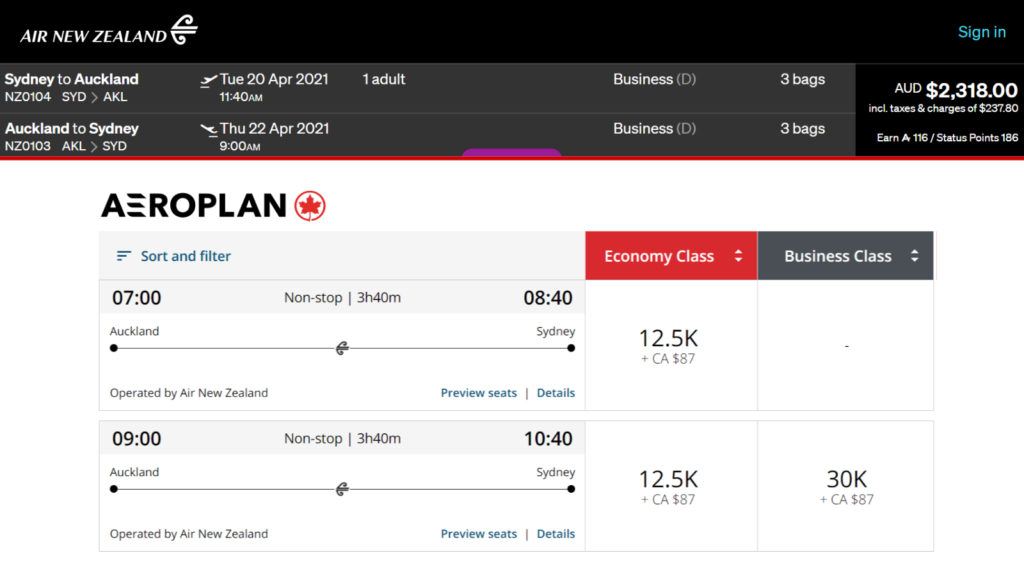The image size is (1024, 576).
Task: Open Details for the 07:00 flight
Action: pos(556,392)
